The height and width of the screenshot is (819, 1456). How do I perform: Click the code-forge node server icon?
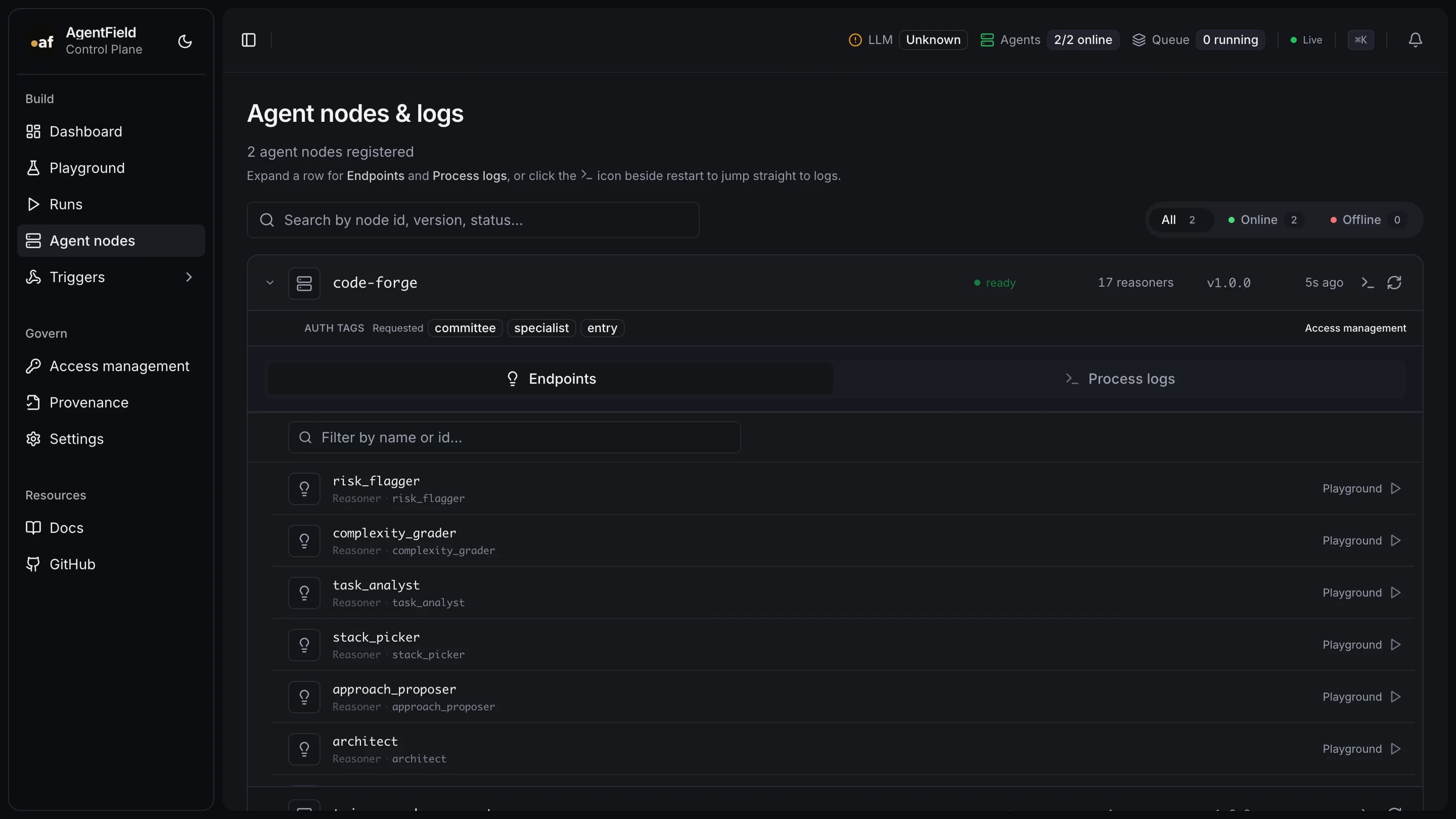point(304,283)
